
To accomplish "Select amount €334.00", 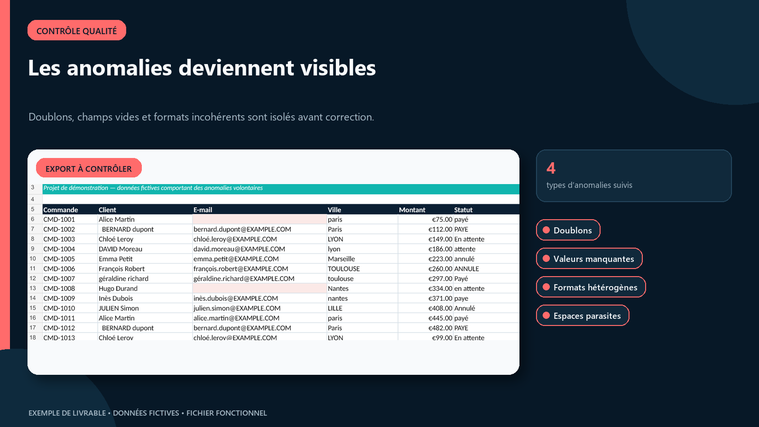I will coord(425,288).
